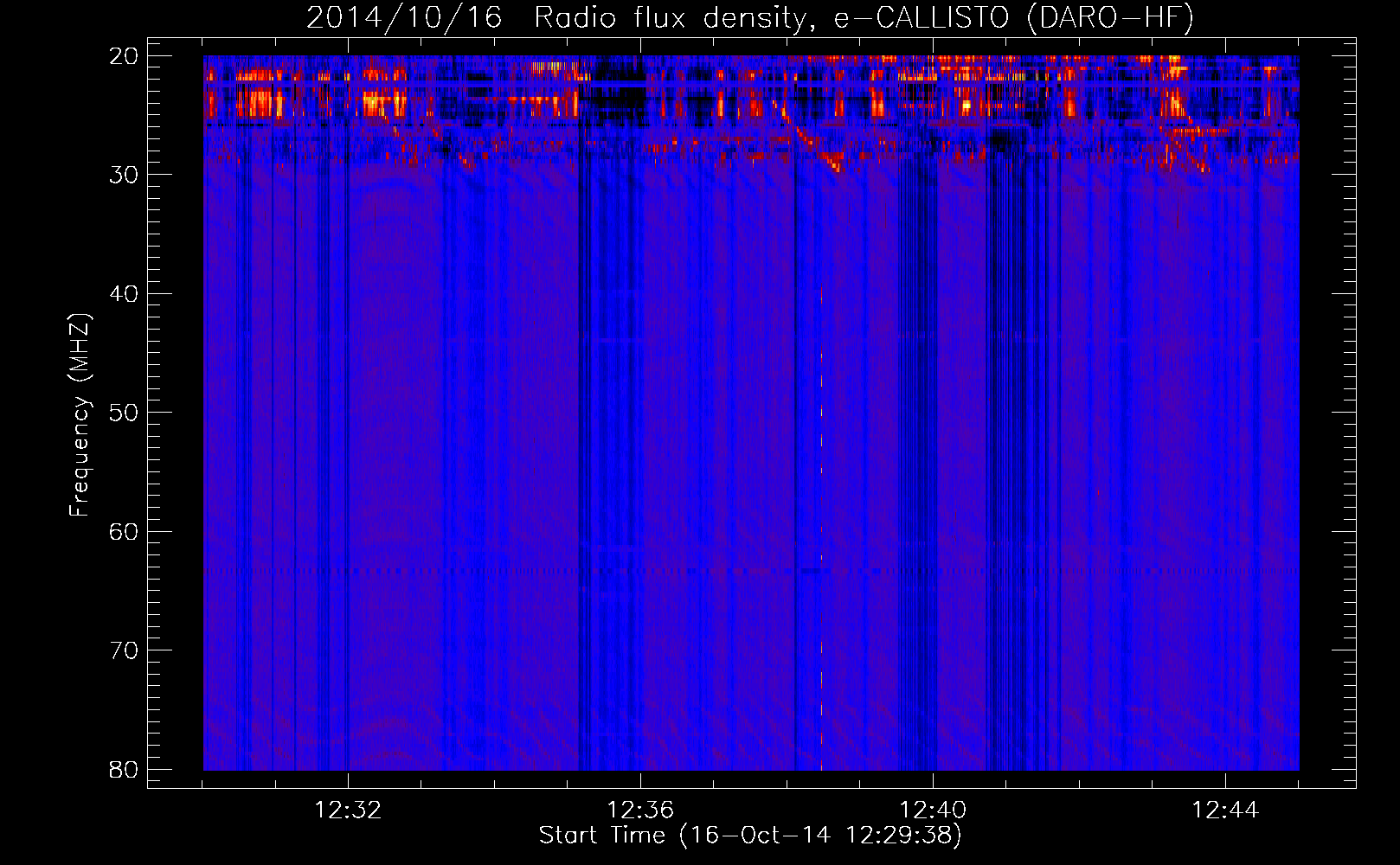Image resolution: width=1400 pixels, height=865 pixels.
Task: Click the 'Frequency (MHZ)' axis label
Action: (x=80, y=415)
